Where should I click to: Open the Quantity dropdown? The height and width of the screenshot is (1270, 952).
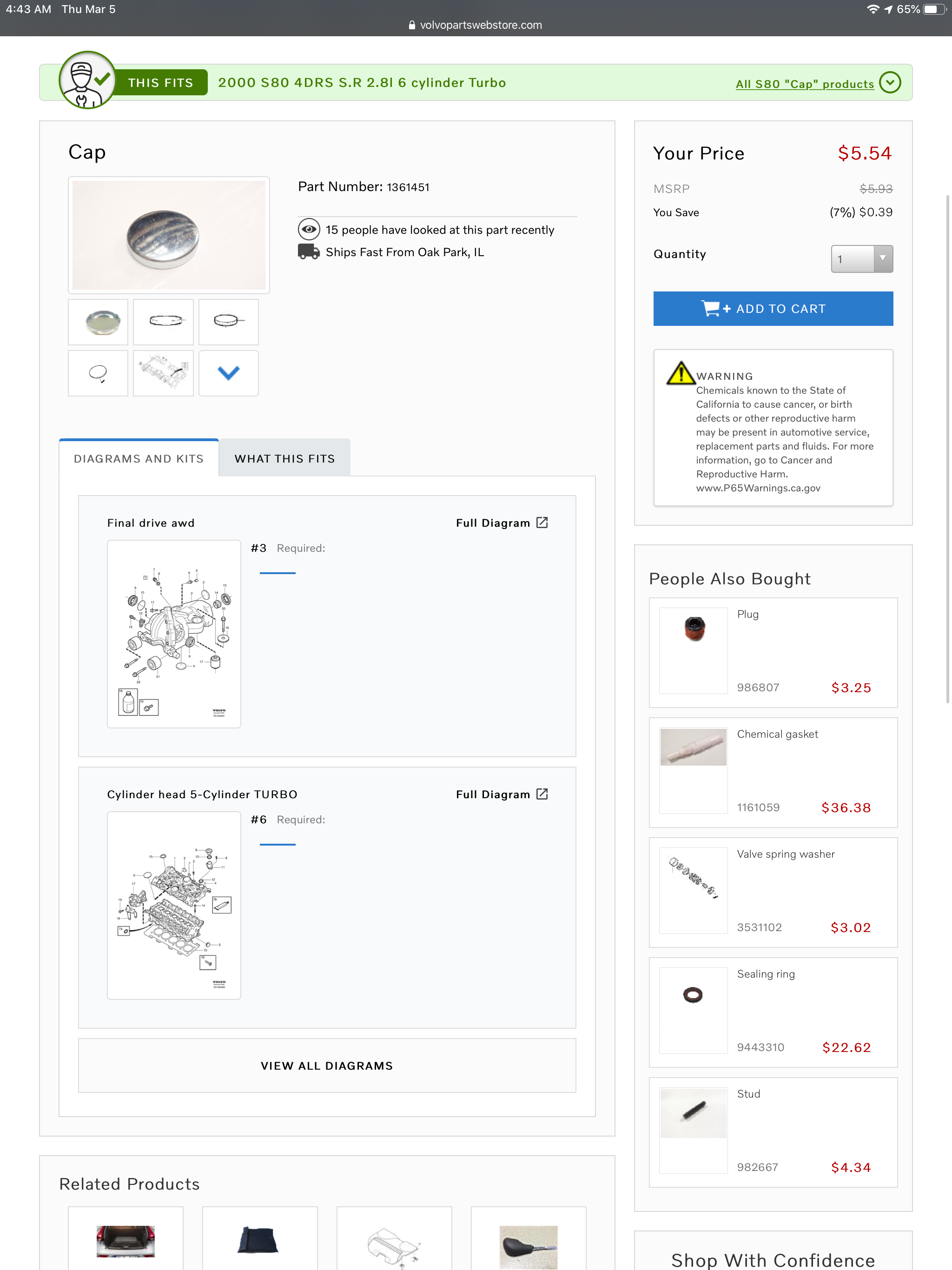(x=862, y=259)
